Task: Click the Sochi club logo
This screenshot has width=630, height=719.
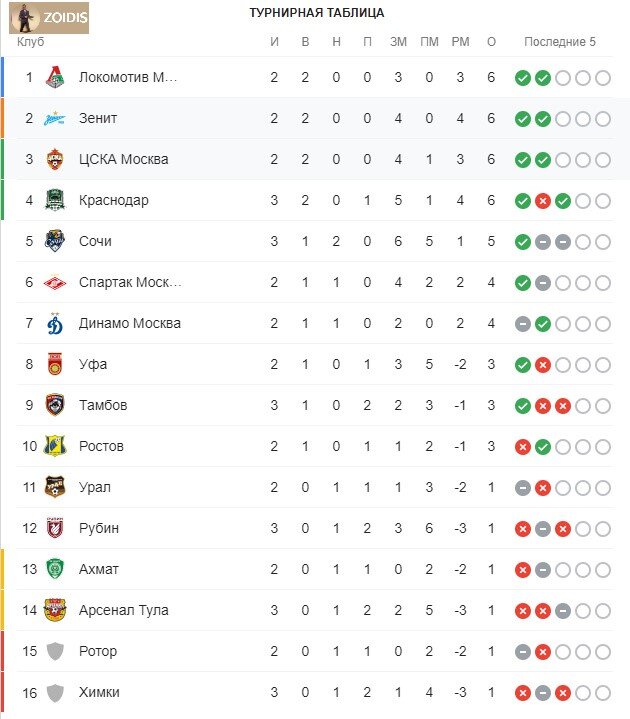Action: (55, 241)
